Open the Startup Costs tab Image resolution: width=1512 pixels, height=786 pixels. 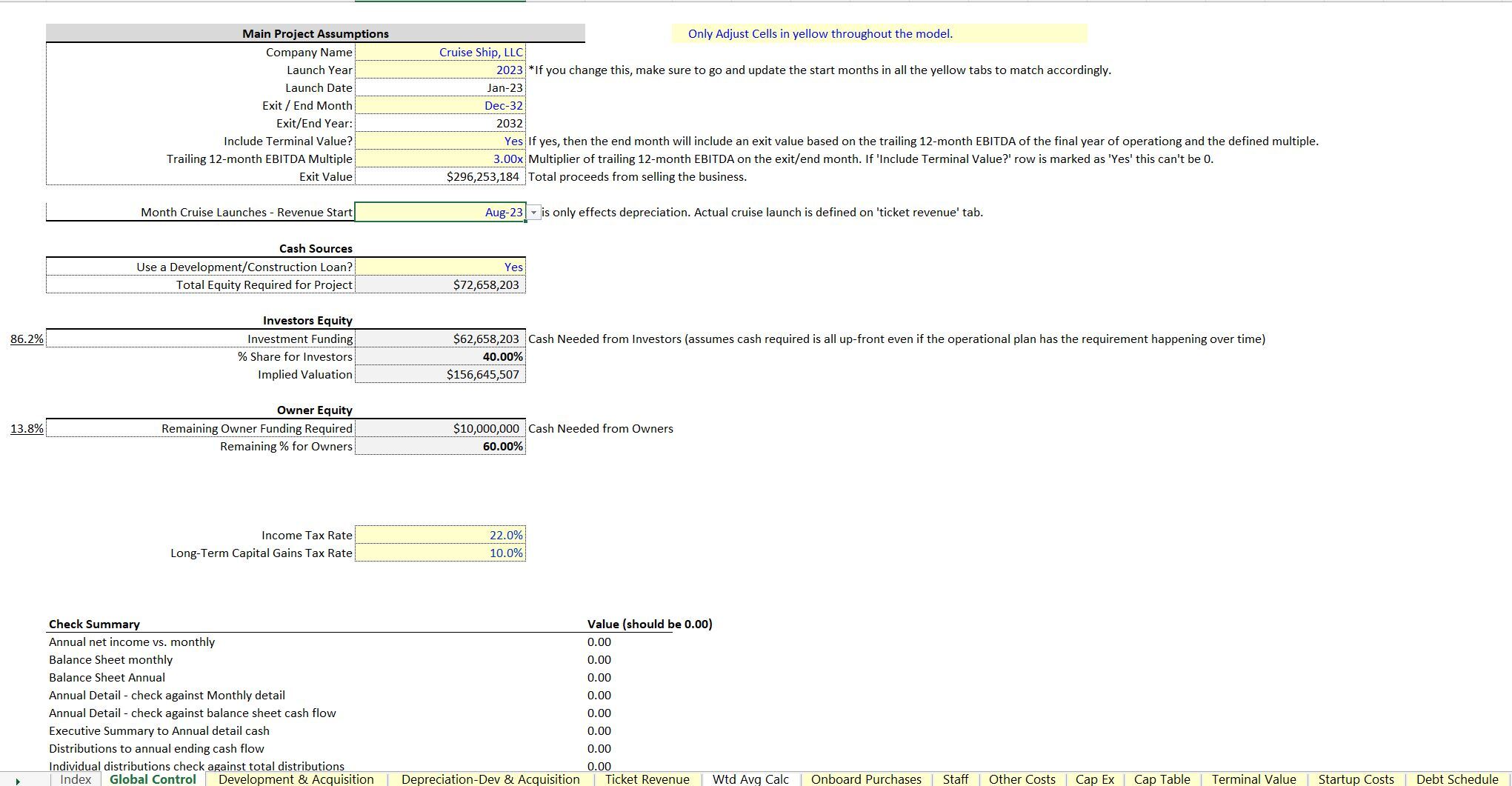click(1356, 779)
